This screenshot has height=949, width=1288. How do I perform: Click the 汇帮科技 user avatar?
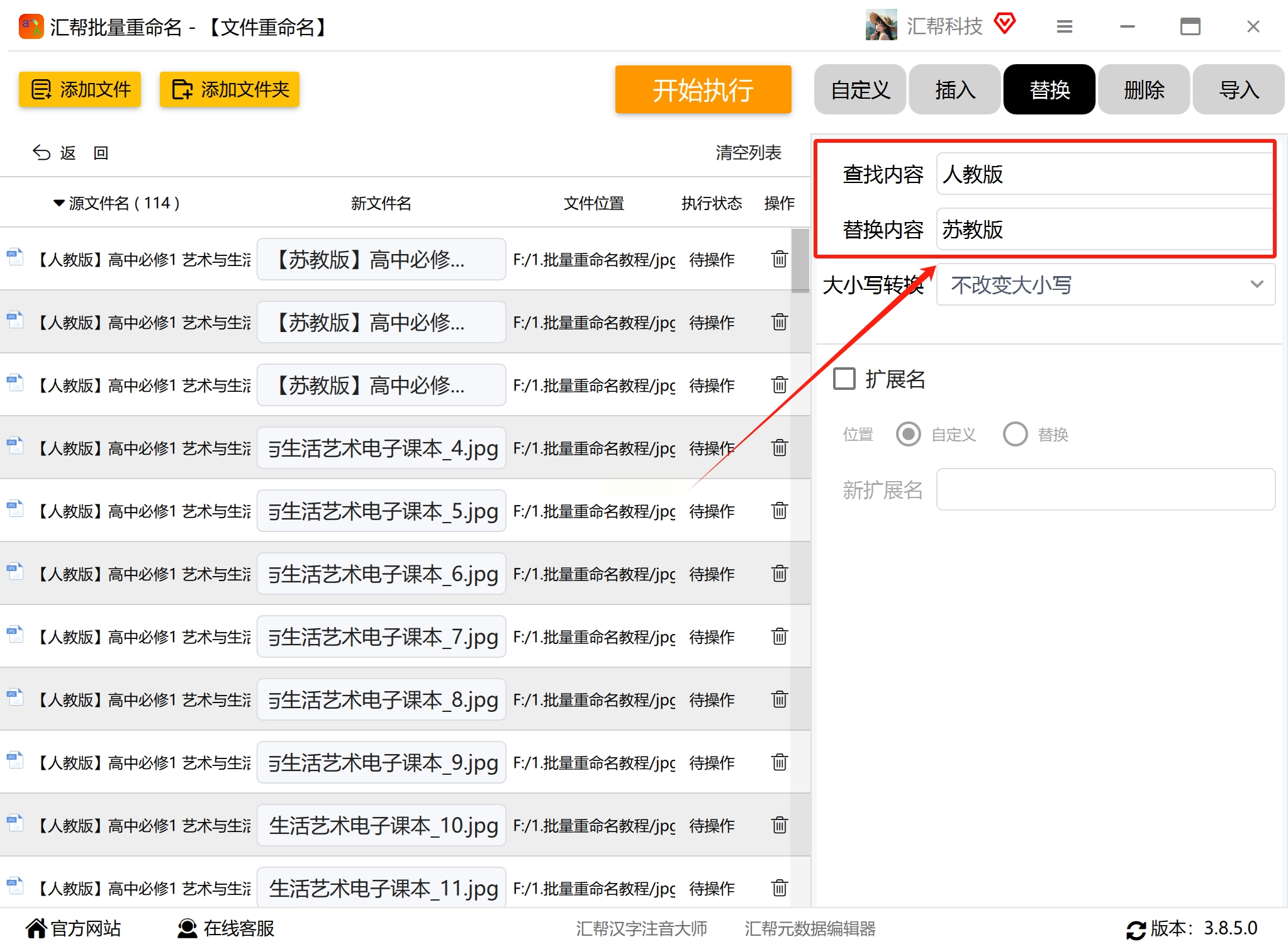[881, 26]
